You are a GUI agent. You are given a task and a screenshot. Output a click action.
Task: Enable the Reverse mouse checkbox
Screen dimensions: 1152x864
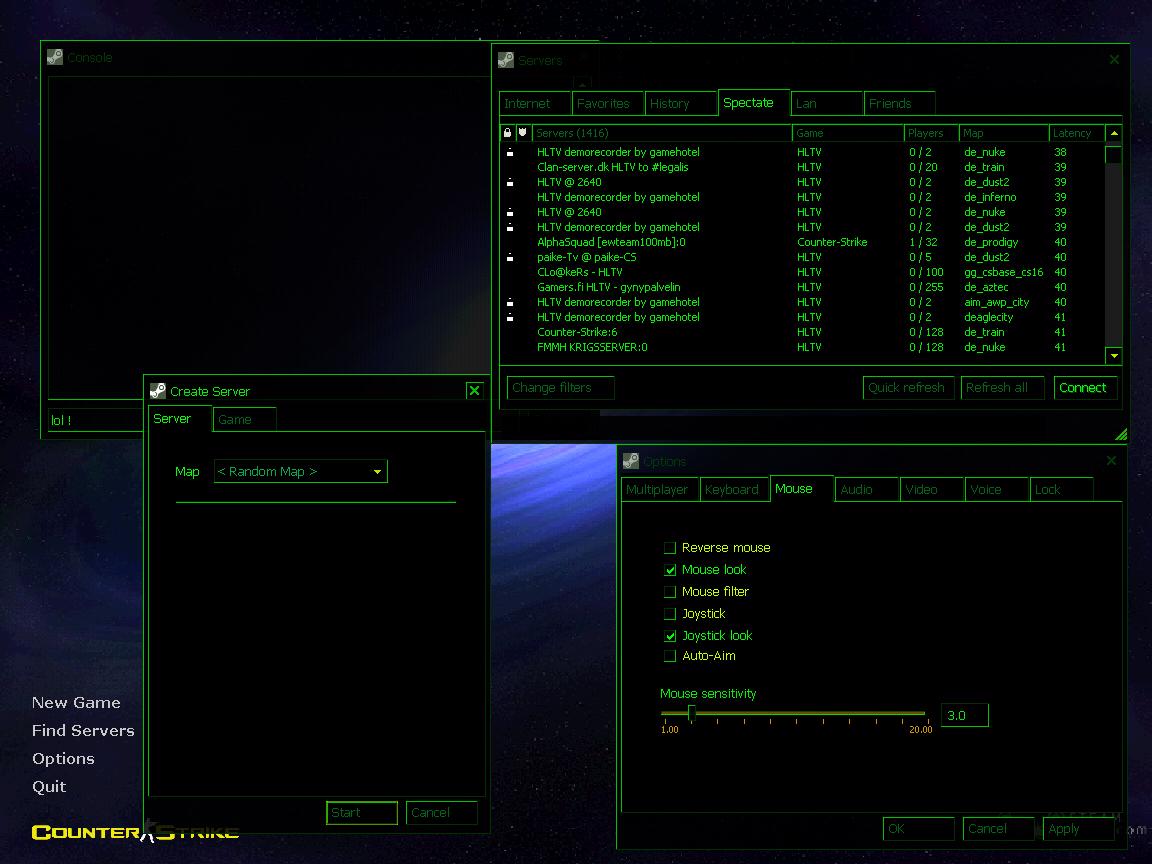click(x=670, y=548)
